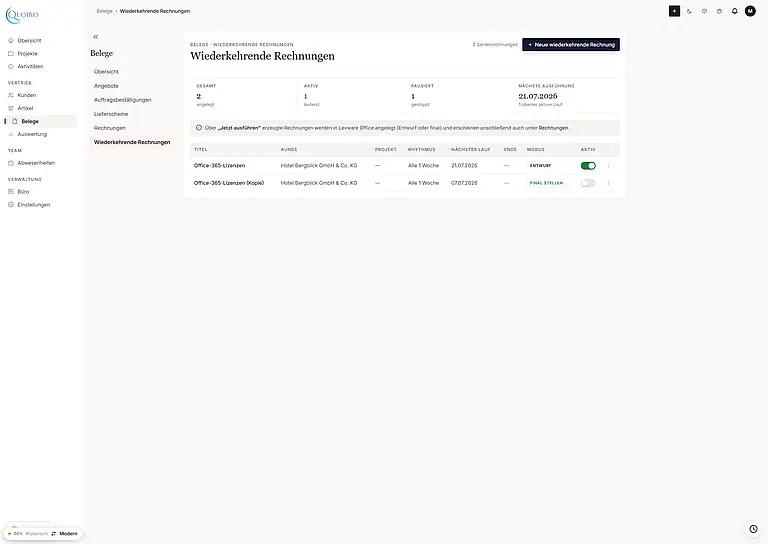Click the Aktivitäten clock icon in sidebar

tap(11, 67)
